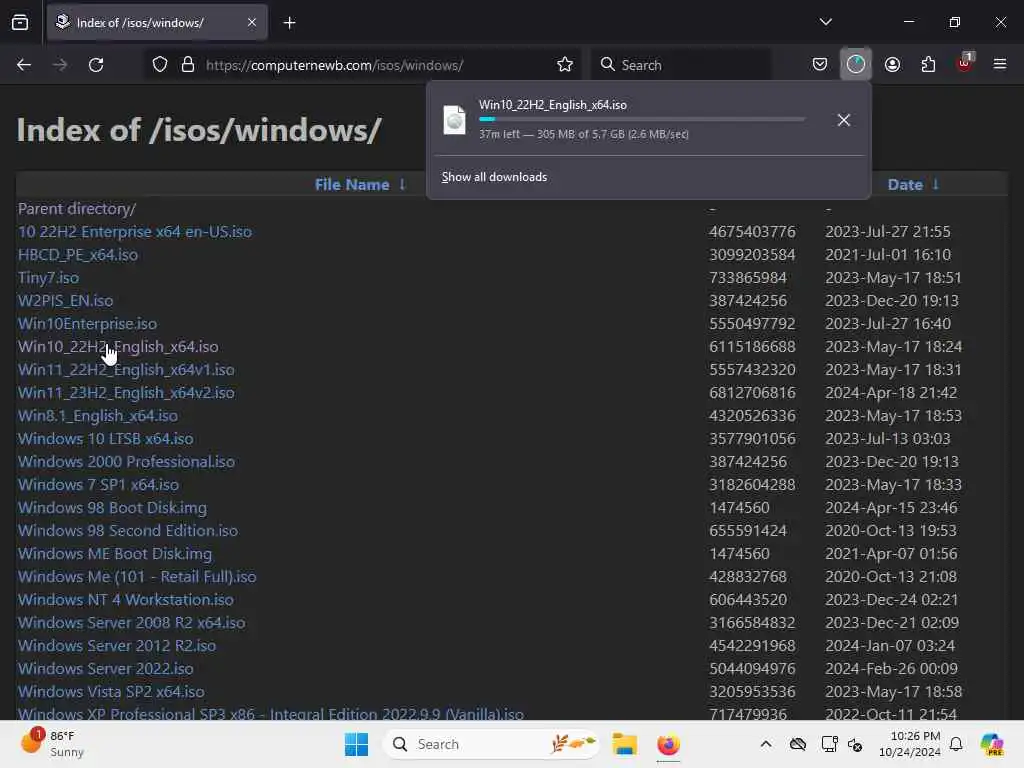This screenshot has width=1024, height=768.
Task: Show hidden system tray icons
Action: (x=766, y=744)
